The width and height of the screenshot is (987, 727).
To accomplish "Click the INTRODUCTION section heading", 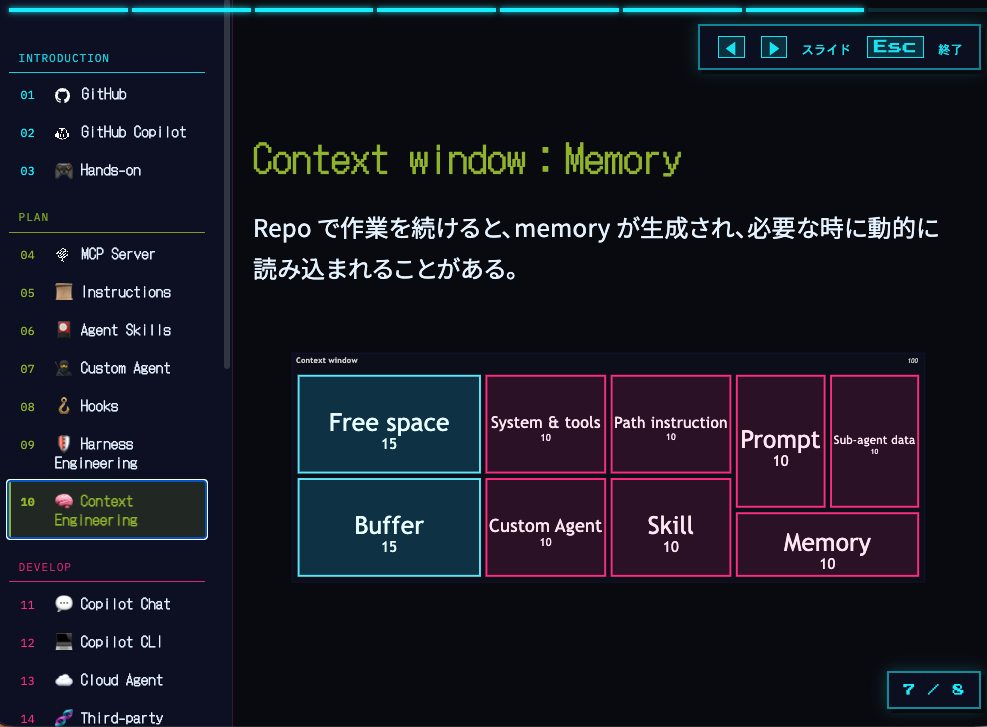I will click(64, 59).
